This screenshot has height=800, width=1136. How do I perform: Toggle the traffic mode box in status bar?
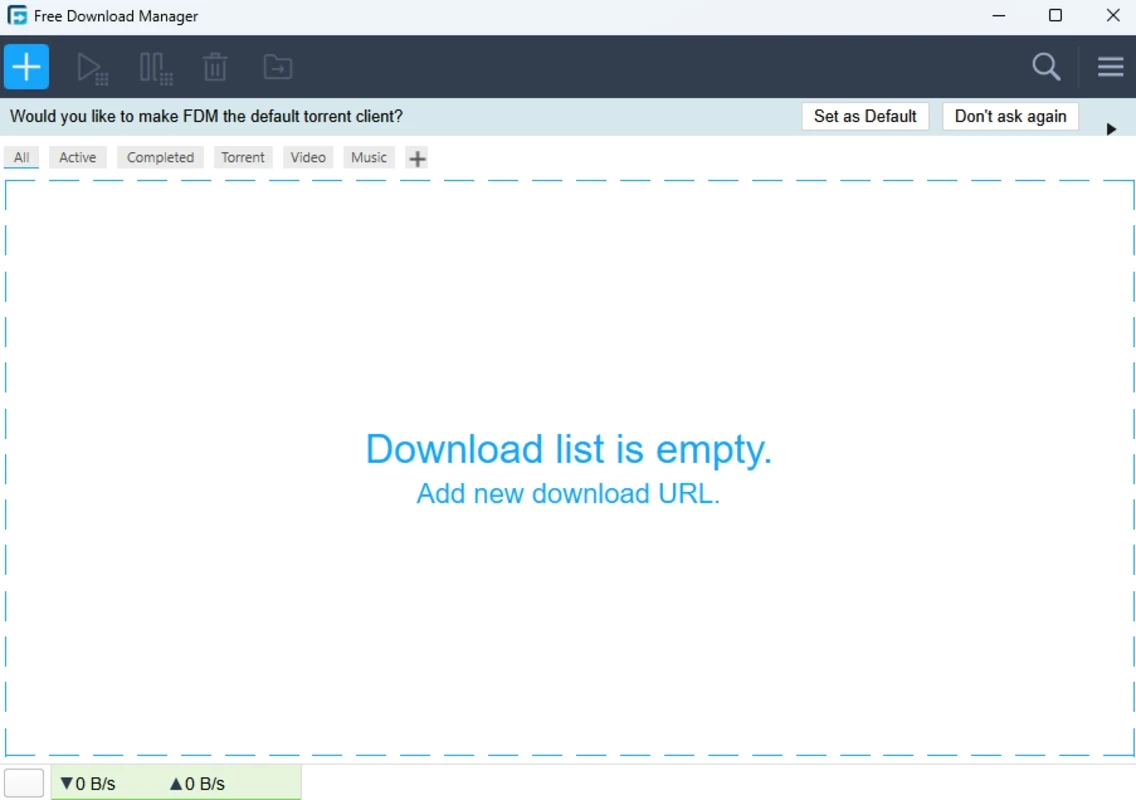click(x=24, y=783)
